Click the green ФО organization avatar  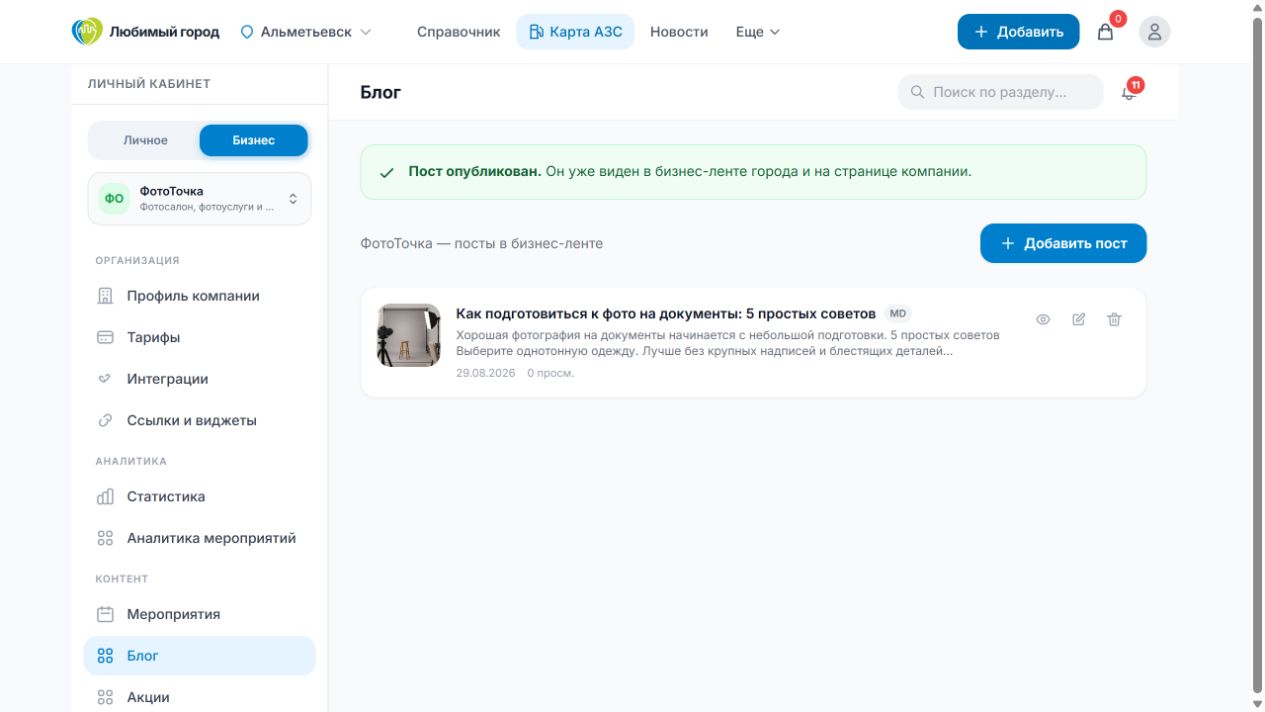click(x=114, y=198)
